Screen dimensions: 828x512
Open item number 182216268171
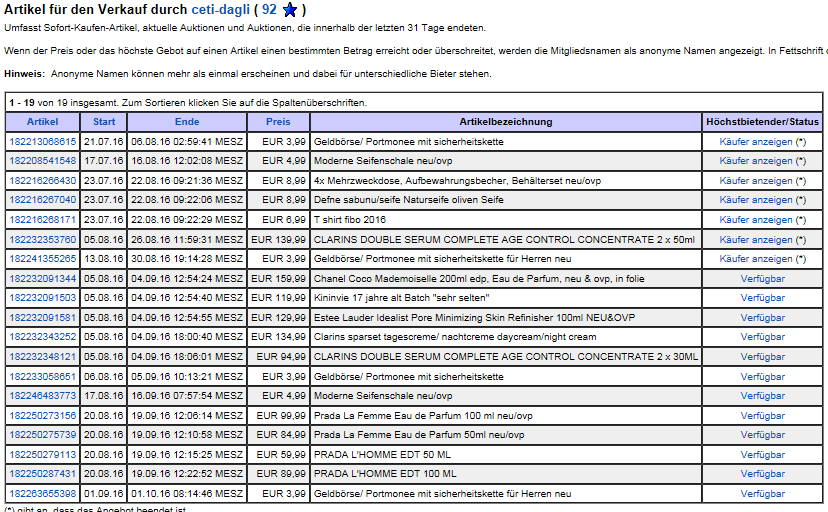coord(43,220)
